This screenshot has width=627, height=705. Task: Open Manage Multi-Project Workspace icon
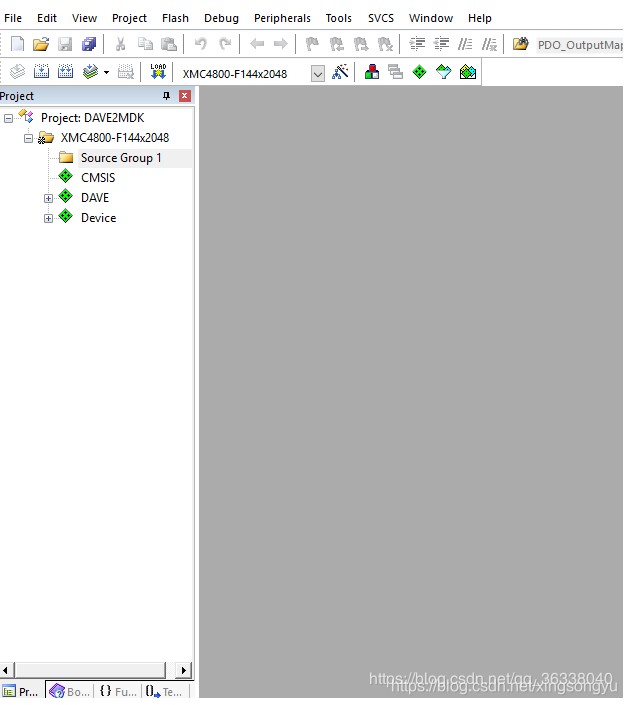[396, 72]
